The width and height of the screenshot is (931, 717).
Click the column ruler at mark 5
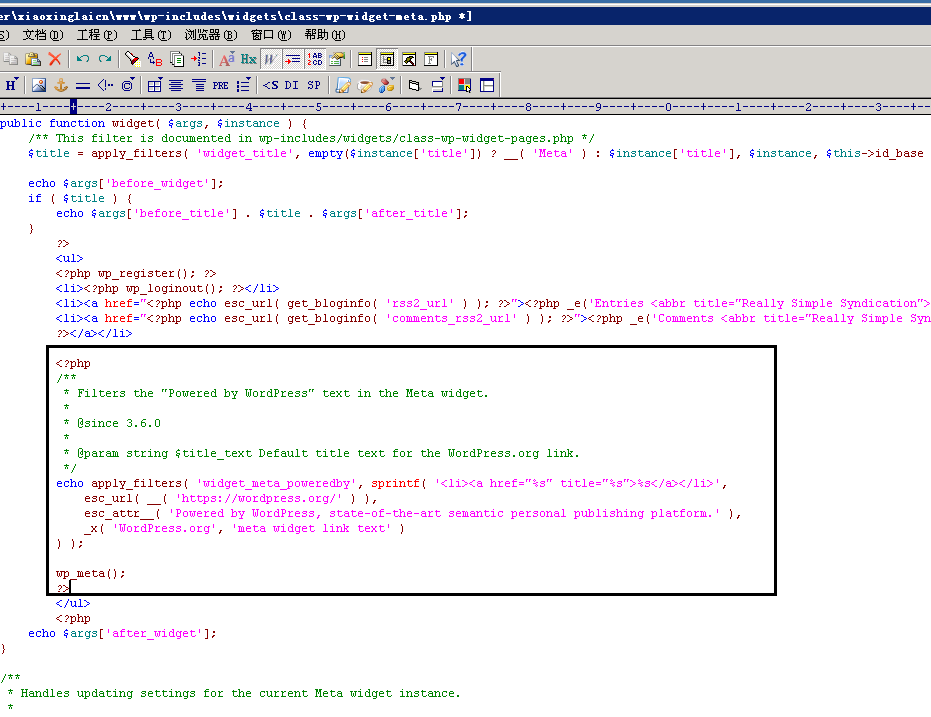coord(319,107)
